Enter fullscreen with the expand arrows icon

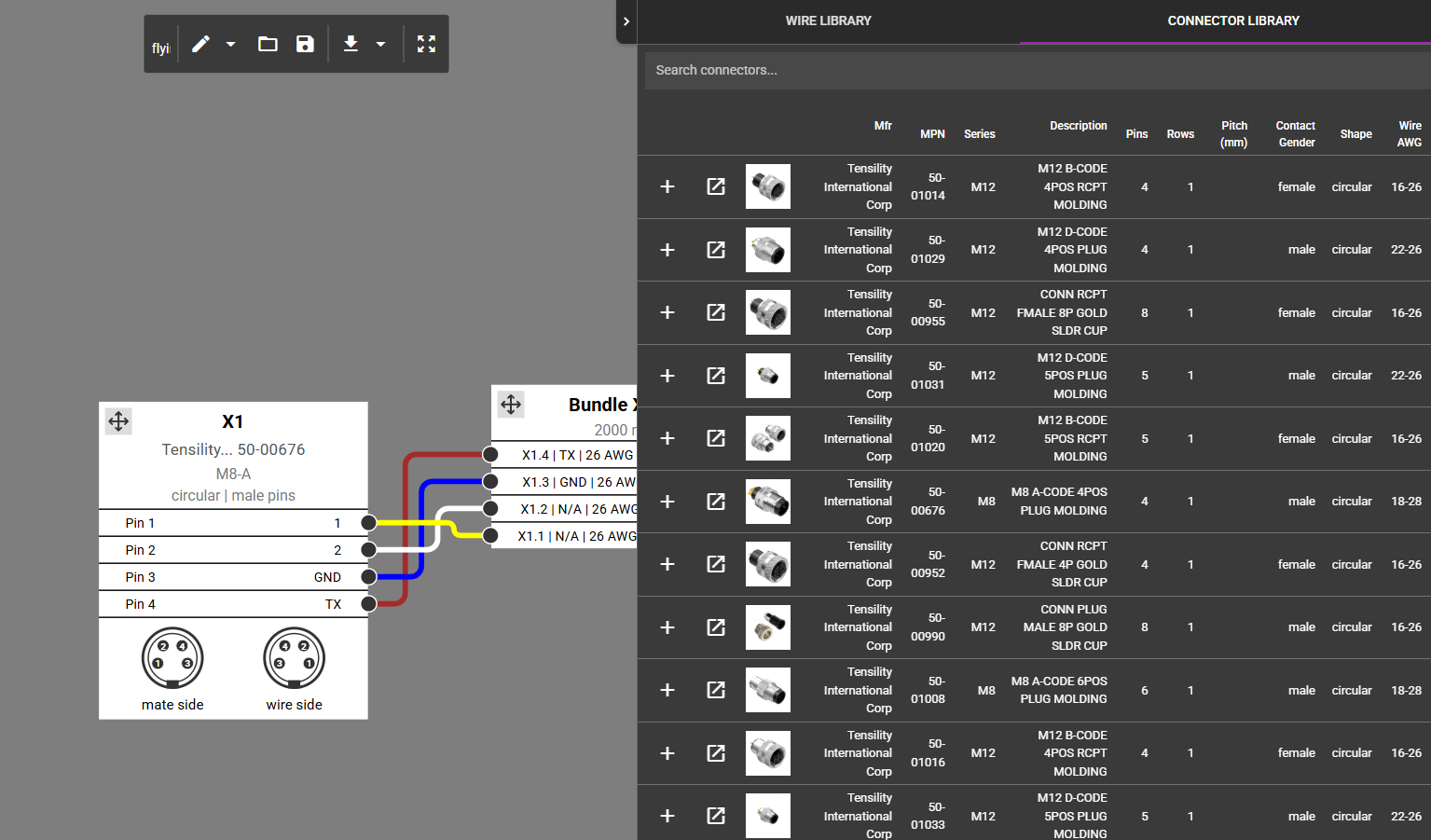click(426, 43)
